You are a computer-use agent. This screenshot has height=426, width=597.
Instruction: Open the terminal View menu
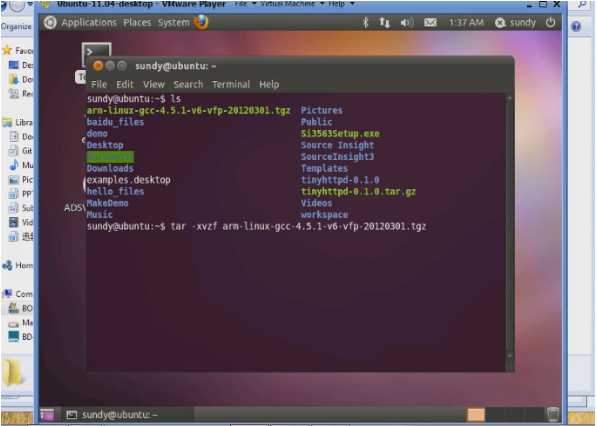coord(154,85)
